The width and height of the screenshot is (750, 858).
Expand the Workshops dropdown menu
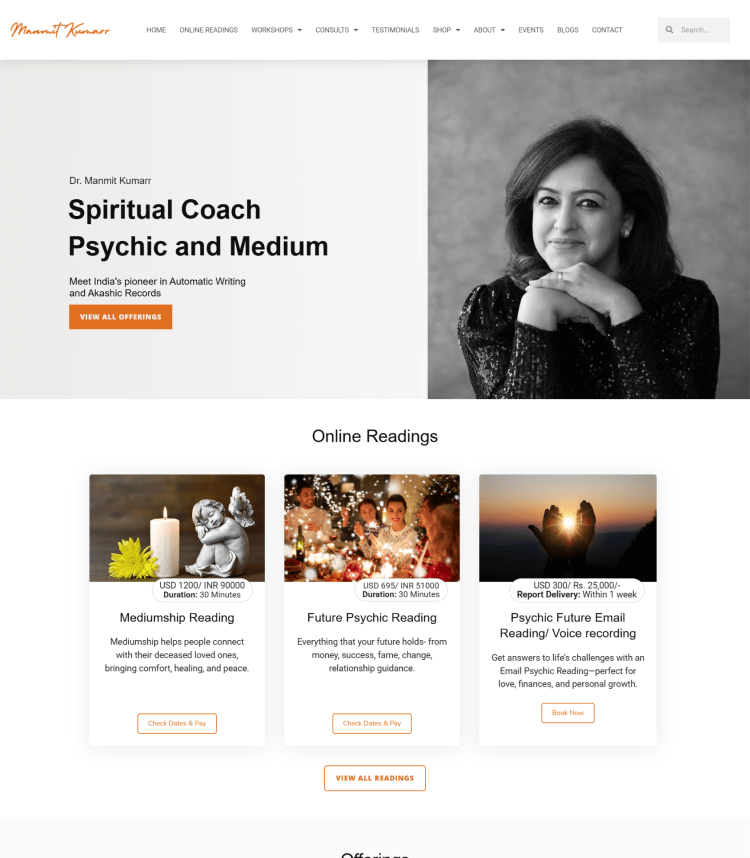coord(276,30)
